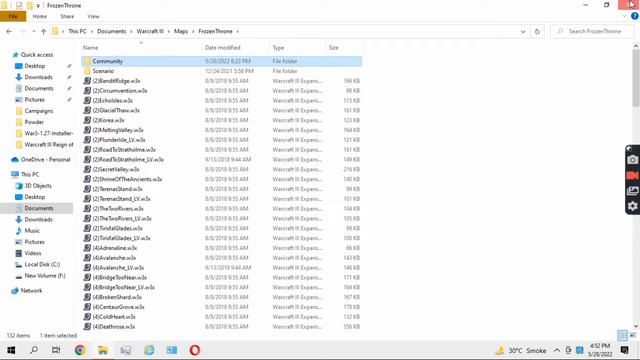Expand the address bar history dropdown
This screenshot has width=640, height=360.
click(x=523, y=31)
